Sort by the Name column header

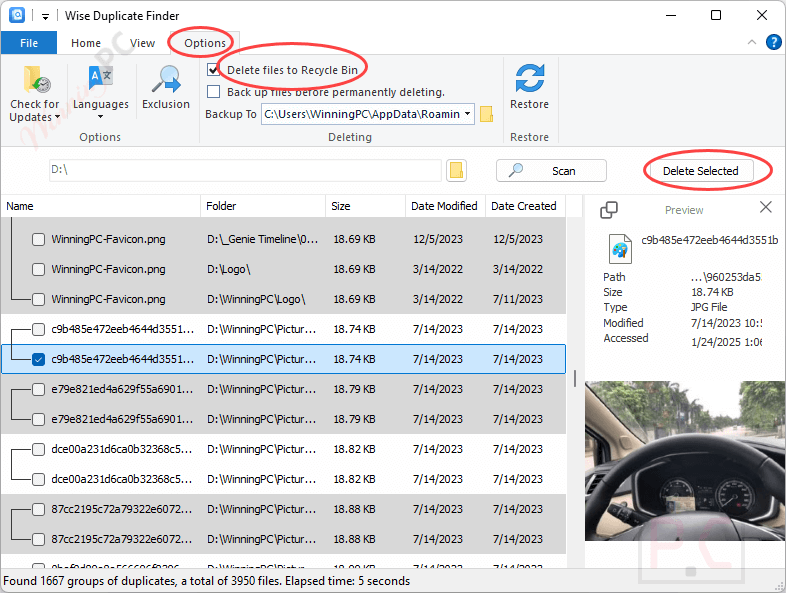click(100, 206)
